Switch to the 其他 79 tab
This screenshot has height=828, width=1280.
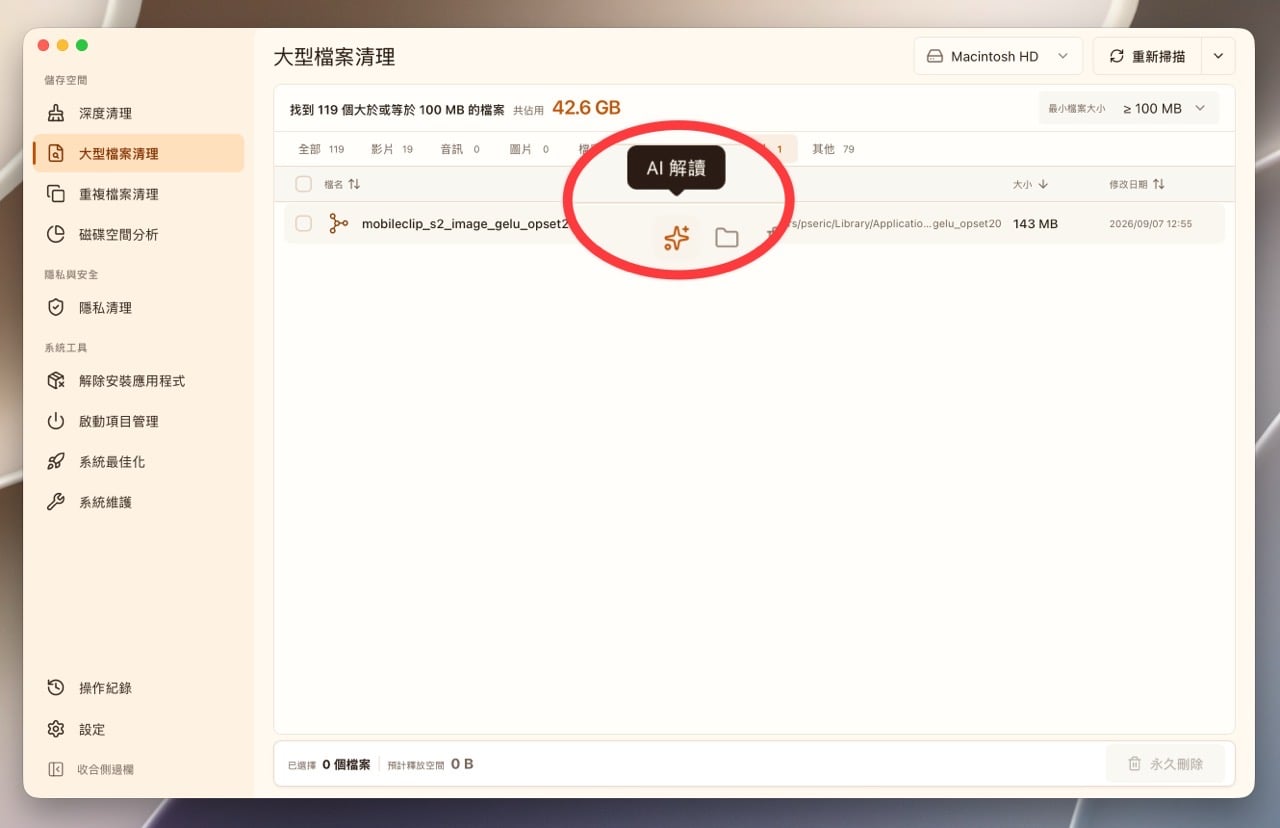point(833,149)
